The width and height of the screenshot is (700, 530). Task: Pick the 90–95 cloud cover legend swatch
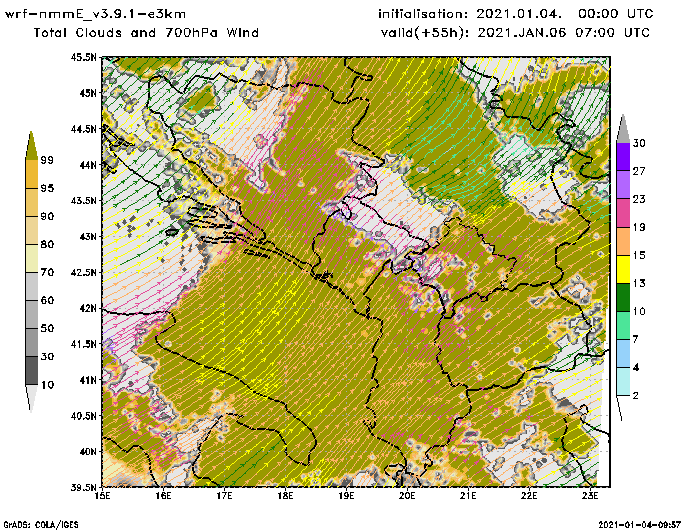point(31,202)
